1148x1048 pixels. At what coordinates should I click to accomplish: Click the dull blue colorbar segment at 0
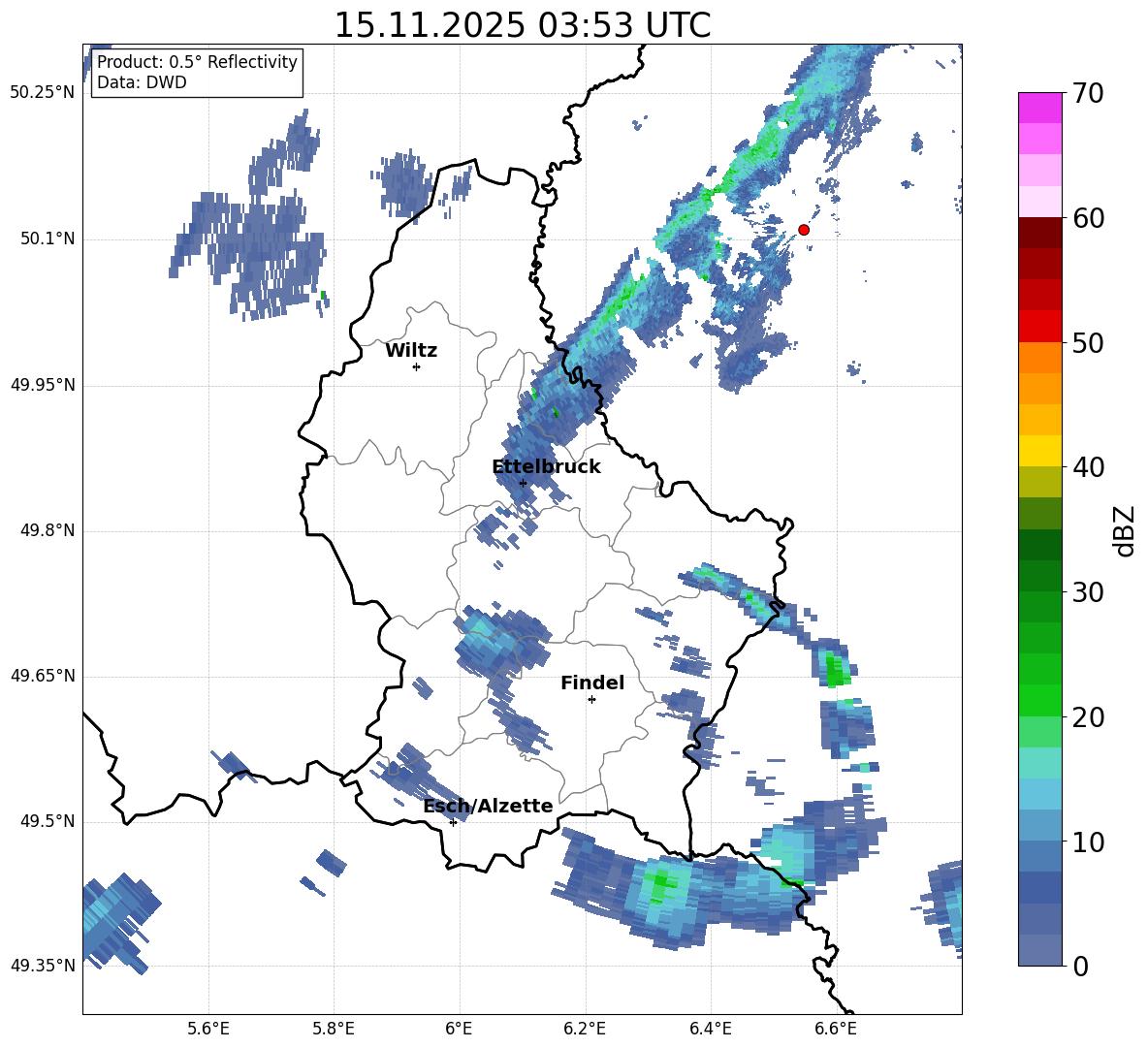(1039, 950)
